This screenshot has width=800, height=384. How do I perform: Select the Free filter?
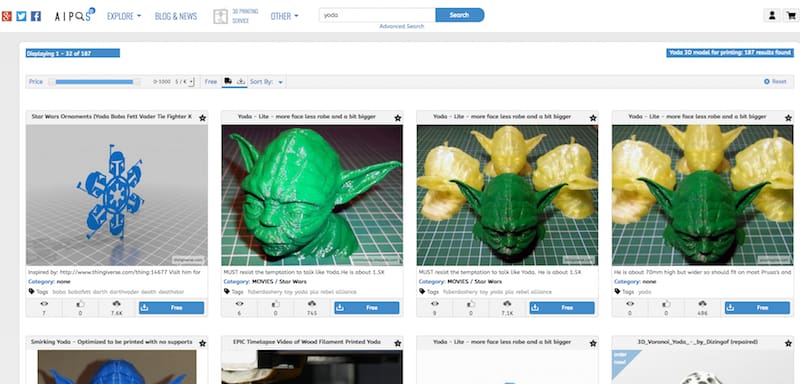point(211,82)
